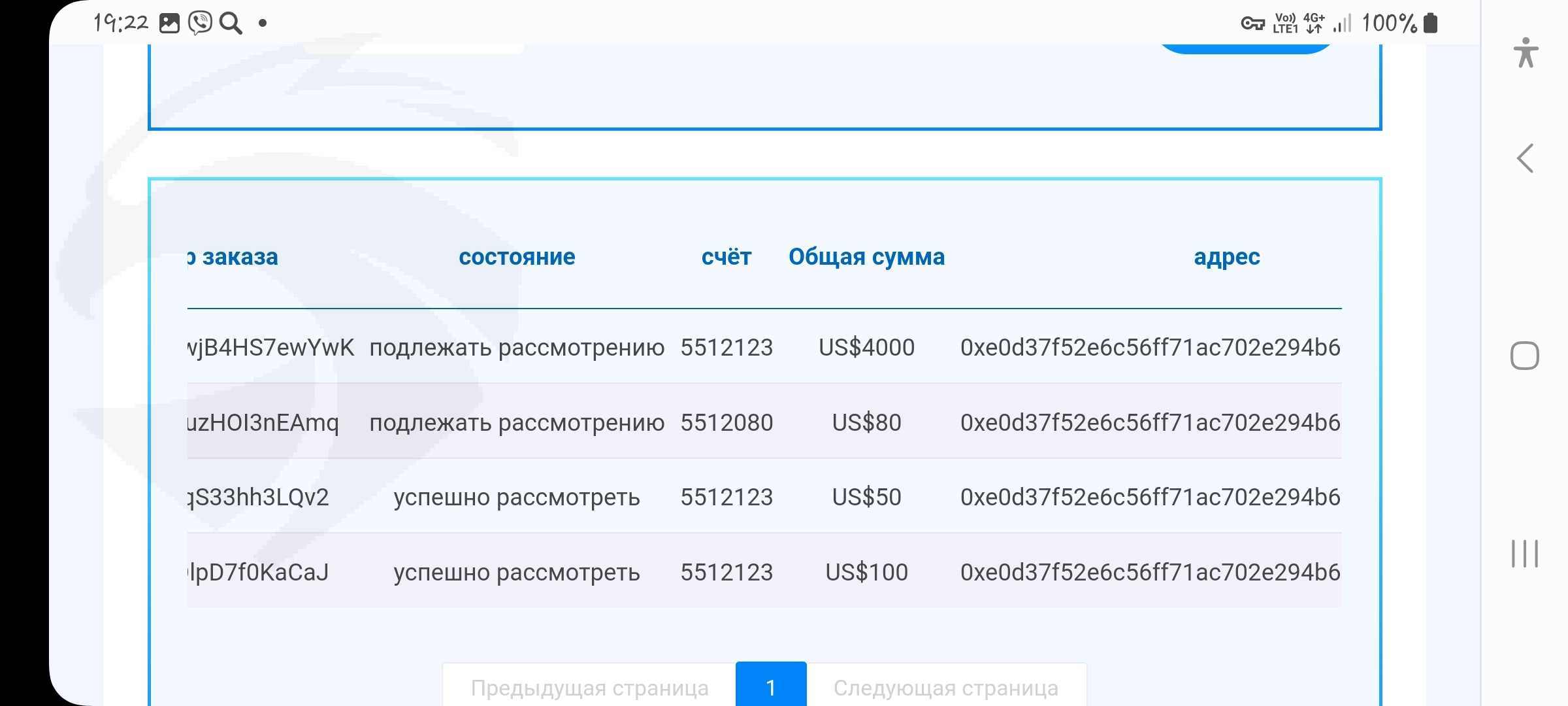Tap the gallery image status icon
Screen dimensions: 1568x706
pyautogui.click(x=169, y=24)
